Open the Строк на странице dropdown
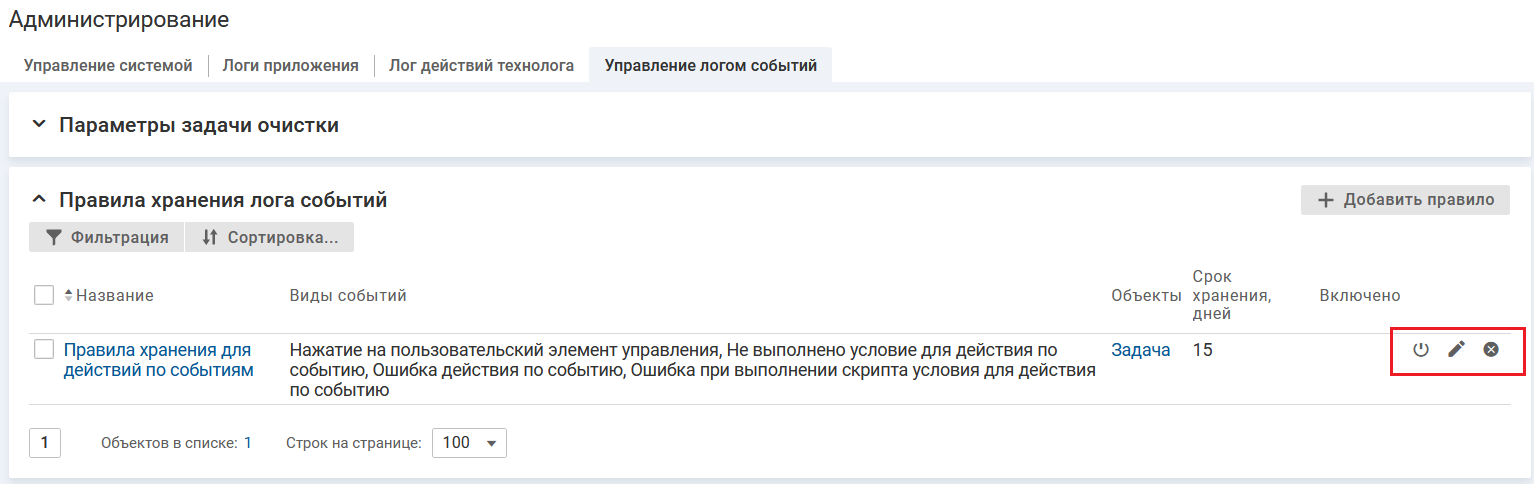Image resolution: width=1534 pixels, height=484 pixels. pyautogui.click(x=469, y=442)
